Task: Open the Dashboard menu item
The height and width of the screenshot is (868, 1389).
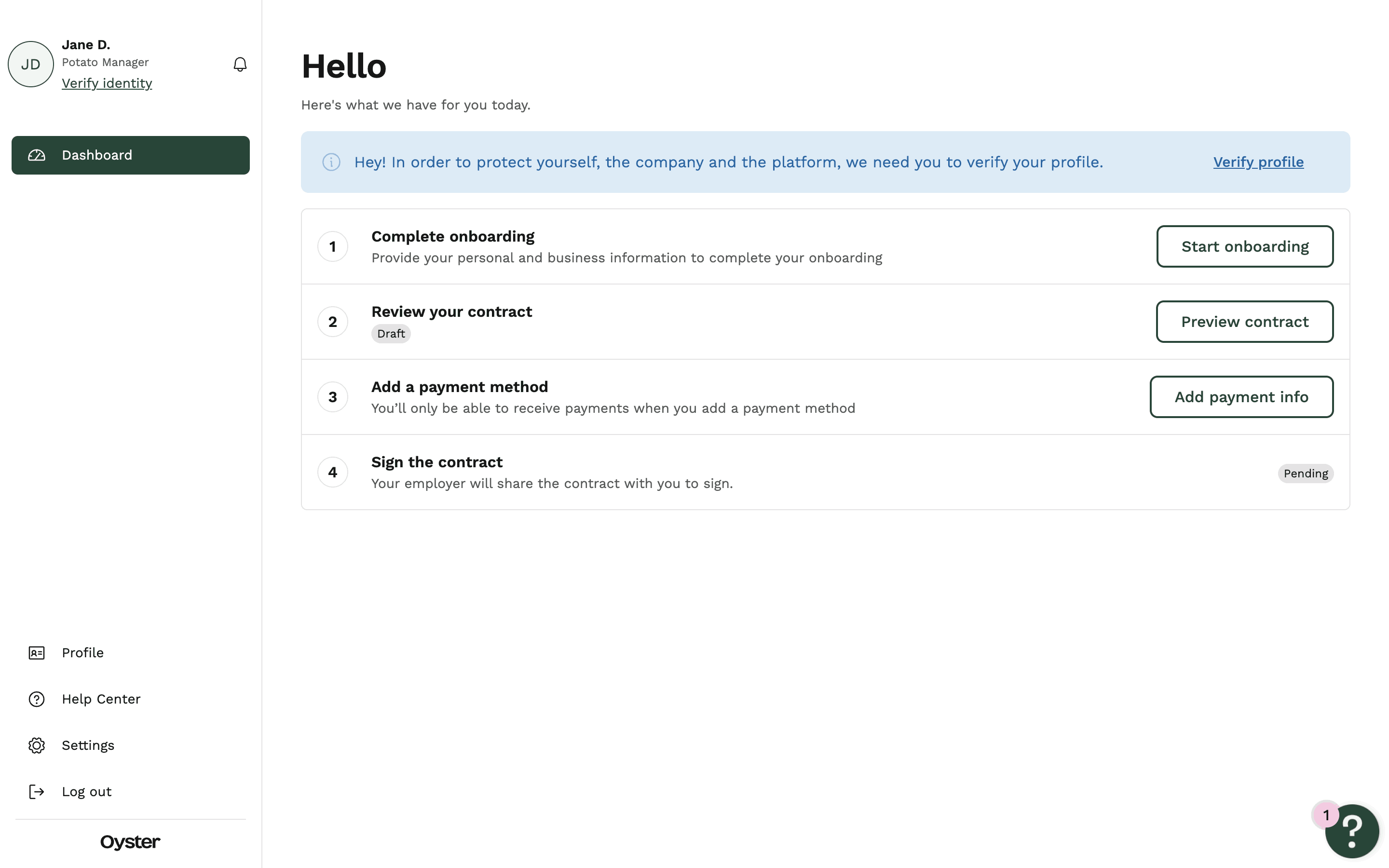Action: 131,155
